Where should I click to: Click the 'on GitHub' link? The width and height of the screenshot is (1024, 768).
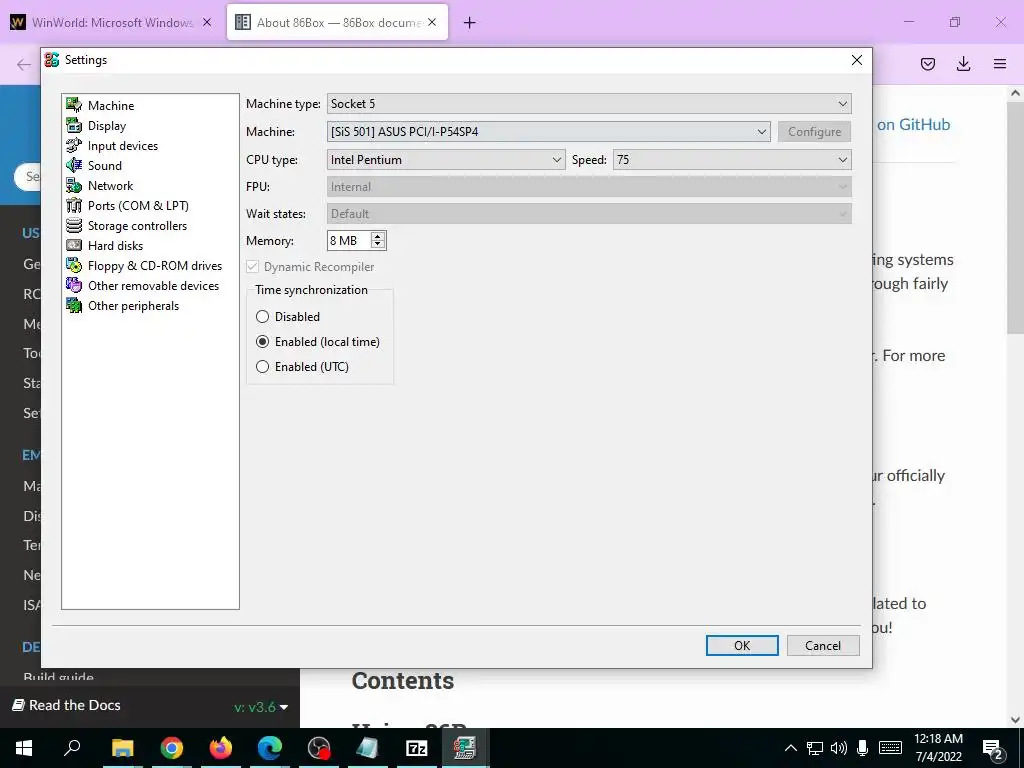913,124
